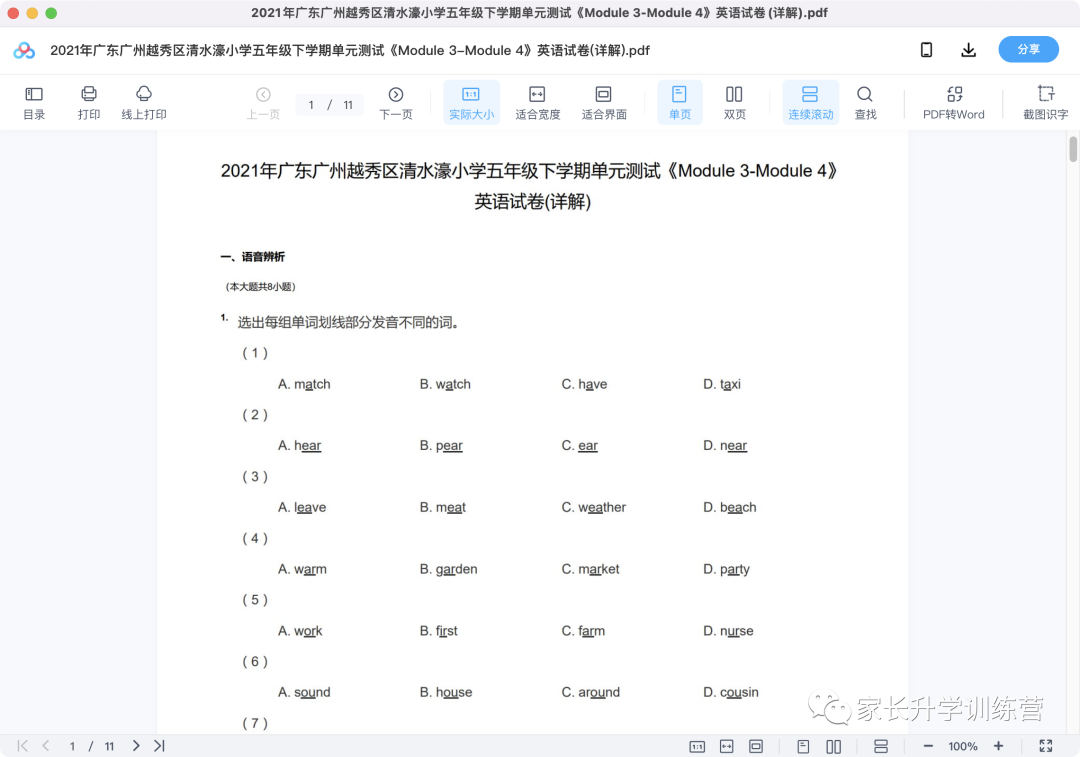Click option D. beach
Image resolution: width=1080 pixels, height=757 pixels.
point(729,508)
